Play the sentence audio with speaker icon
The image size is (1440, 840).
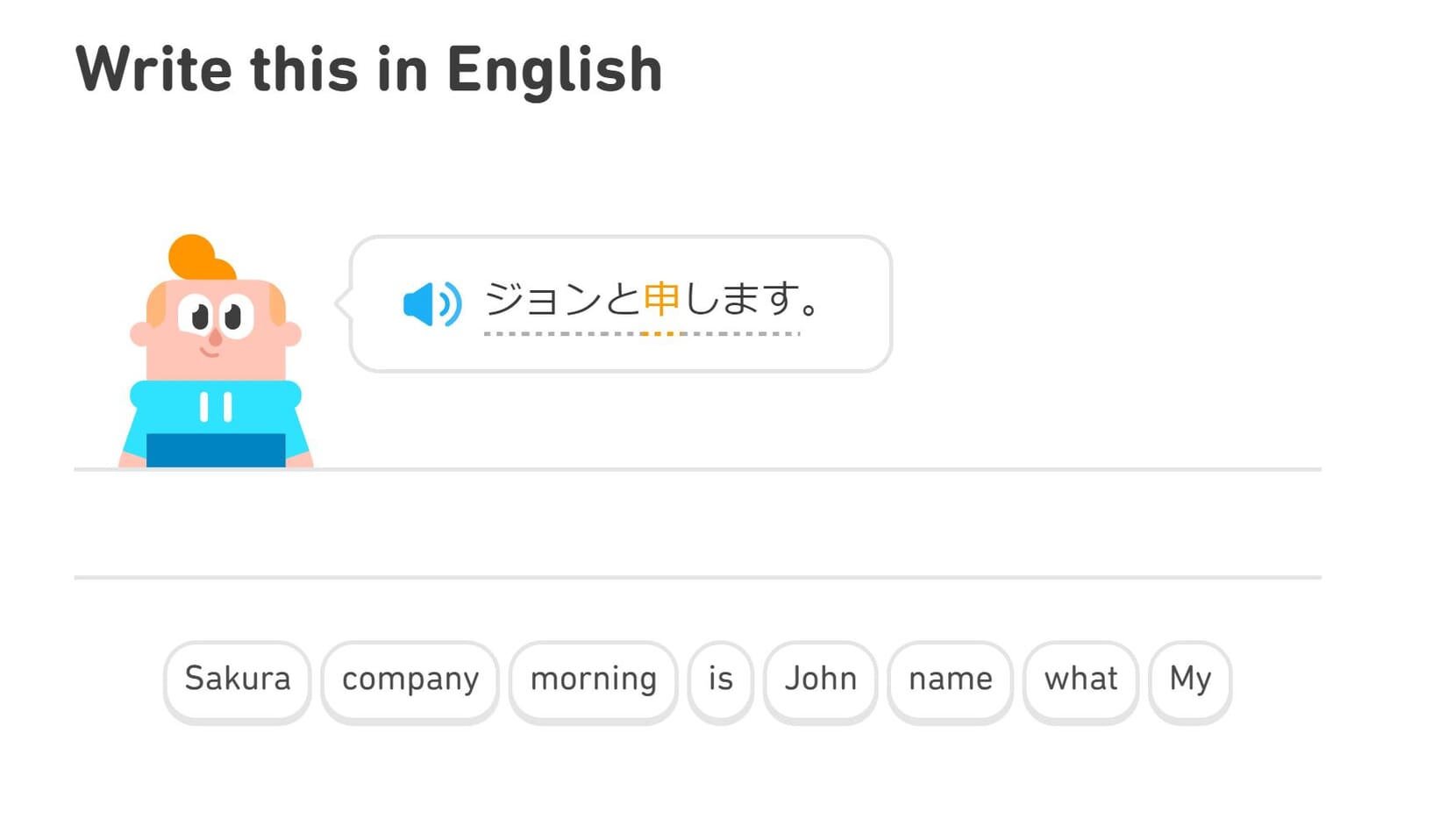coord(431,303)
